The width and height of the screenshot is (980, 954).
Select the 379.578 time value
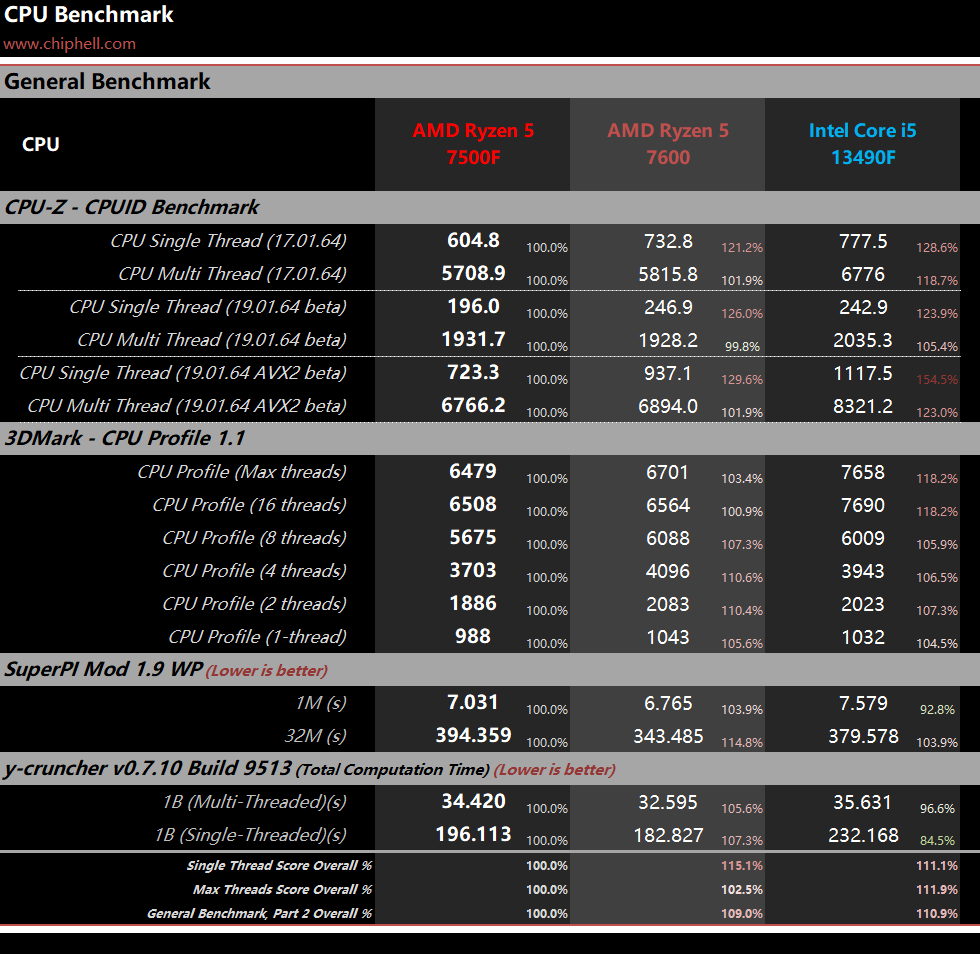pos(862,737)
